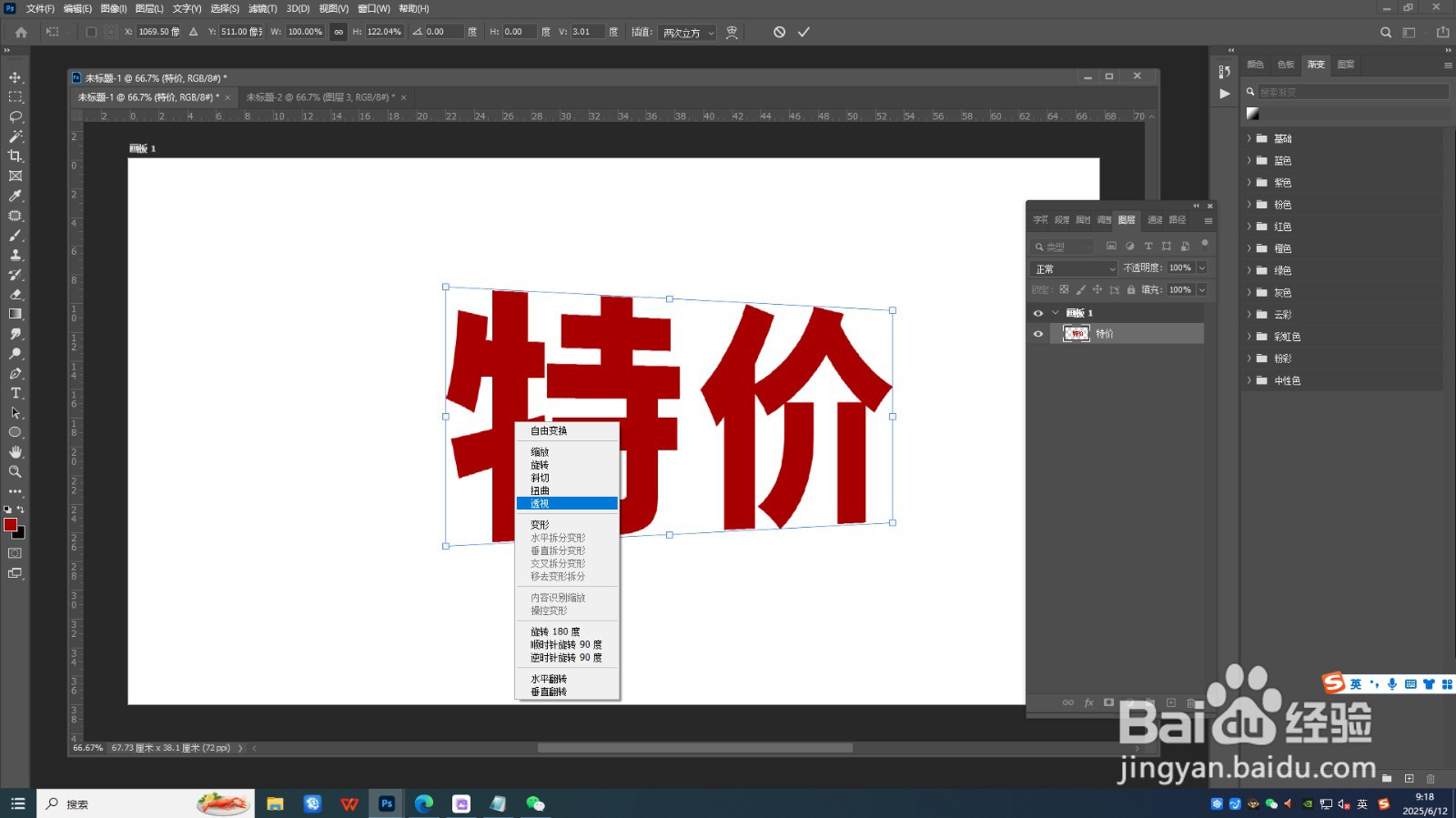Screen dimensions: 1456x818
Task: Select the Eraser tool
Action: pyautogui.click(x=15, y=294)
